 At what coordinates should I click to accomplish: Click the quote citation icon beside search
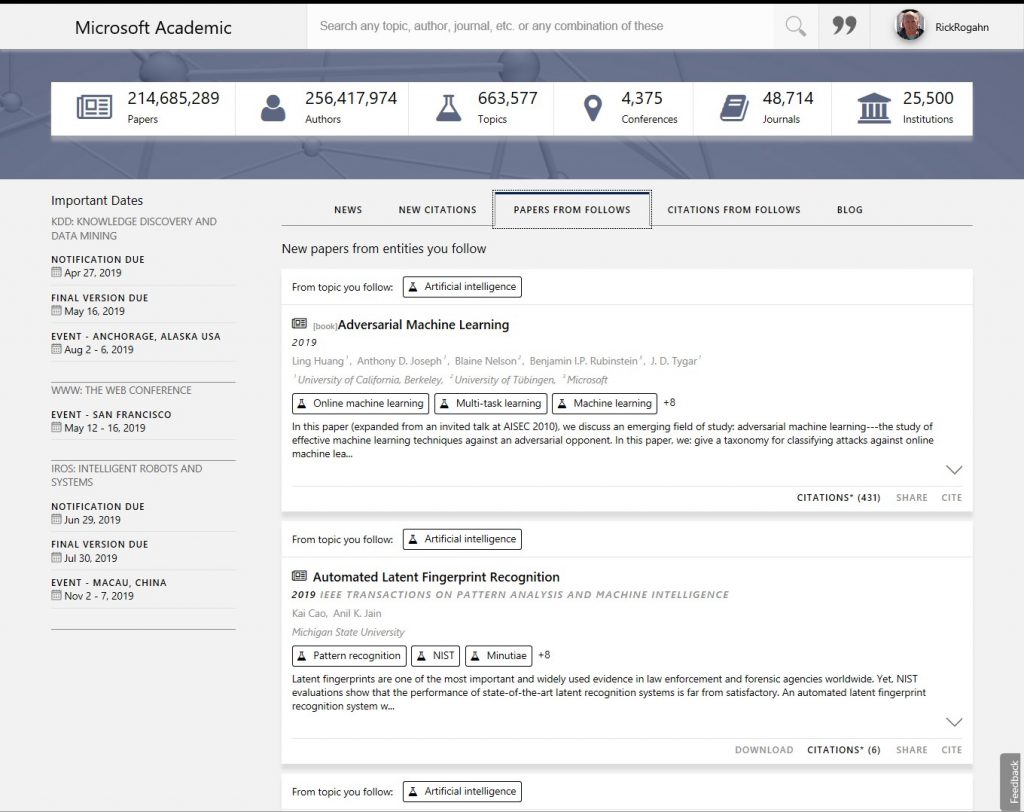pos(844,25)
